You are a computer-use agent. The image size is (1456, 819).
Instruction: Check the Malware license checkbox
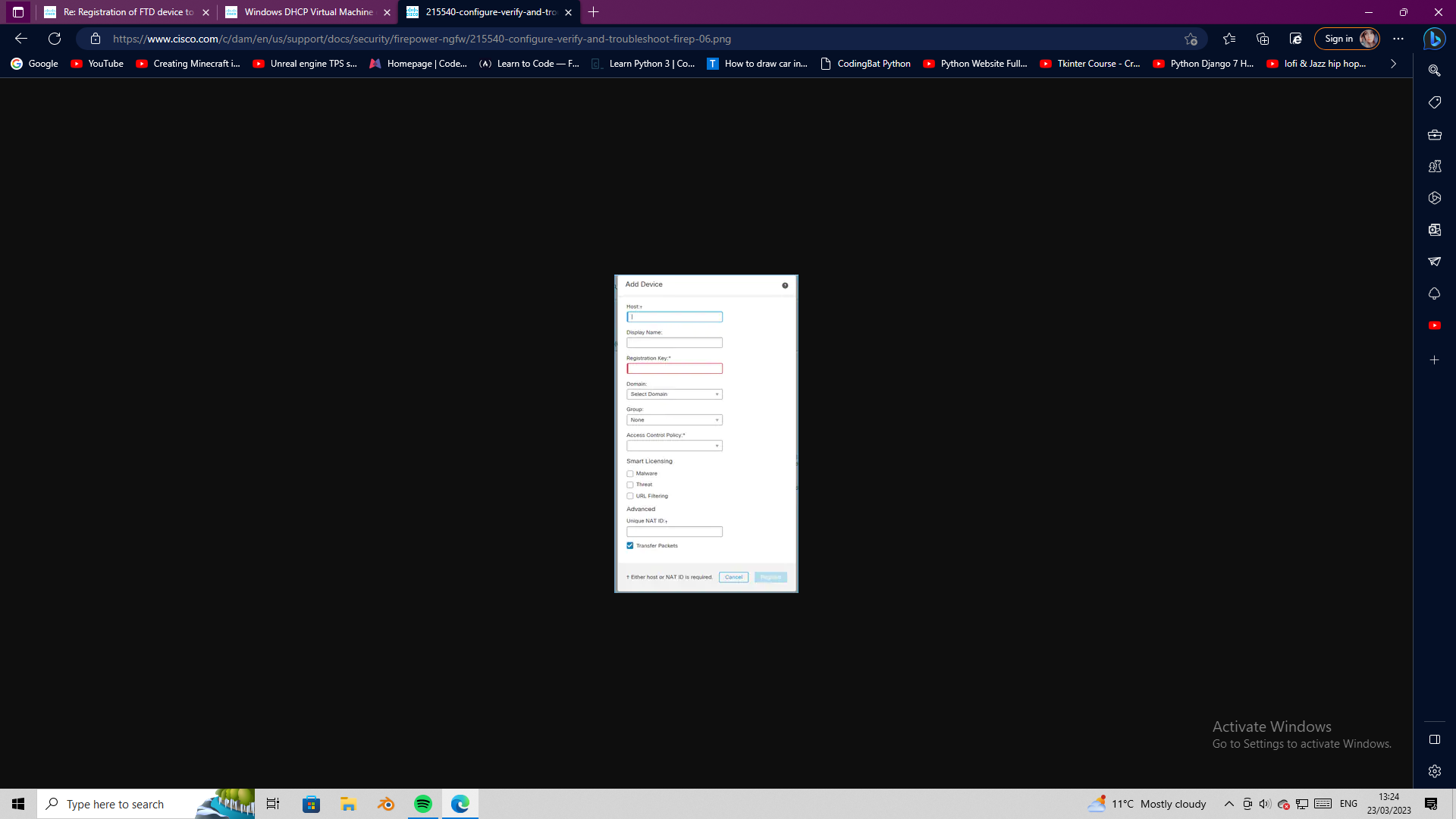point(630,474)
